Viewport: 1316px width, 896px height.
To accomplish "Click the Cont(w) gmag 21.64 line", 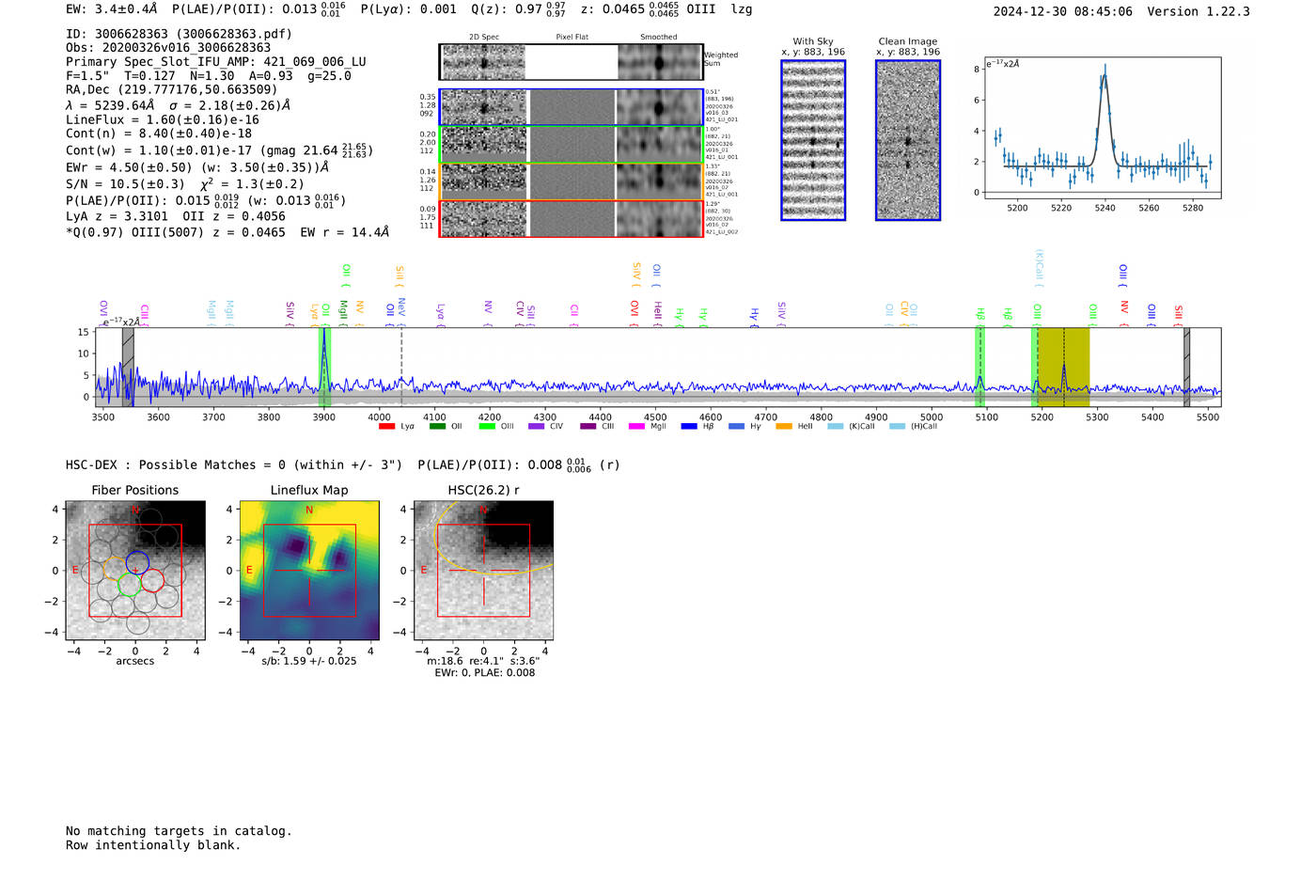I will (x=219, y=150).
